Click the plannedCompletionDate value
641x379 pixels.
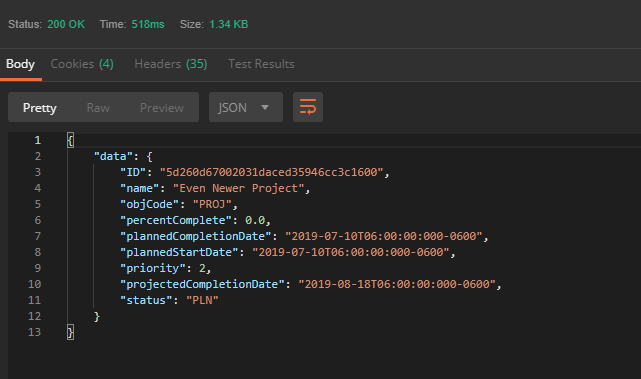(383, 236)
